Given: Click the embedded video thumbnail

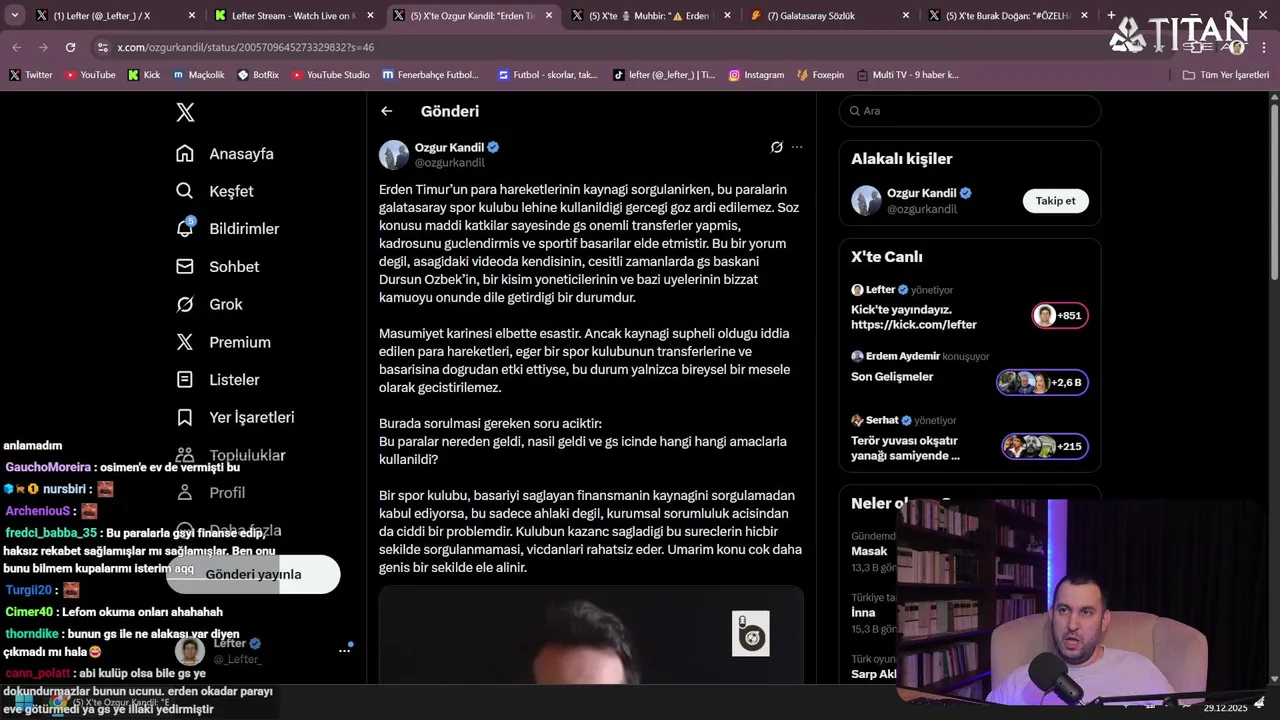Looking at the screenshot, I should [591, 635].
